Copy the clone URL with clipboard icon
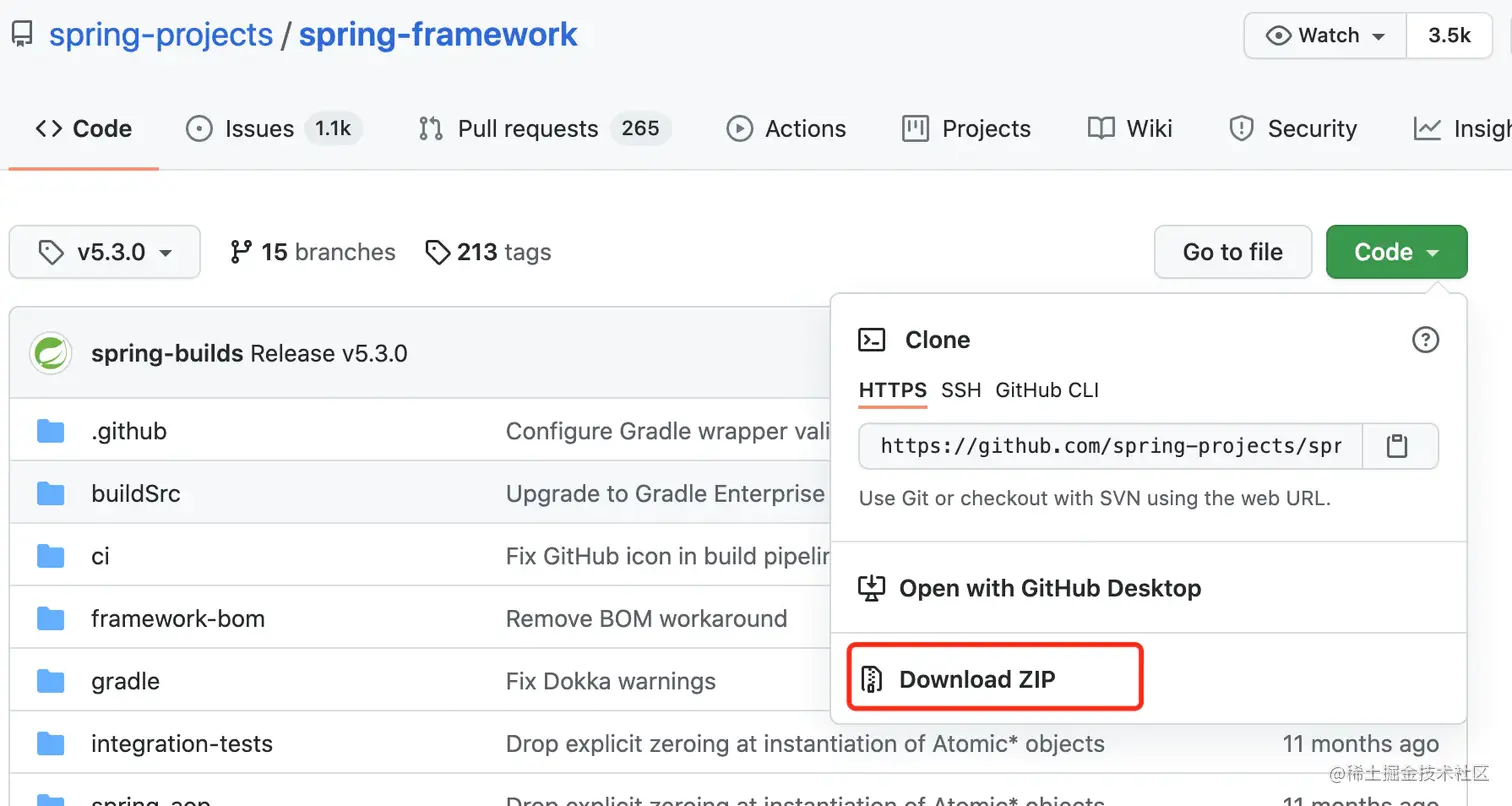 [1397, 446]
